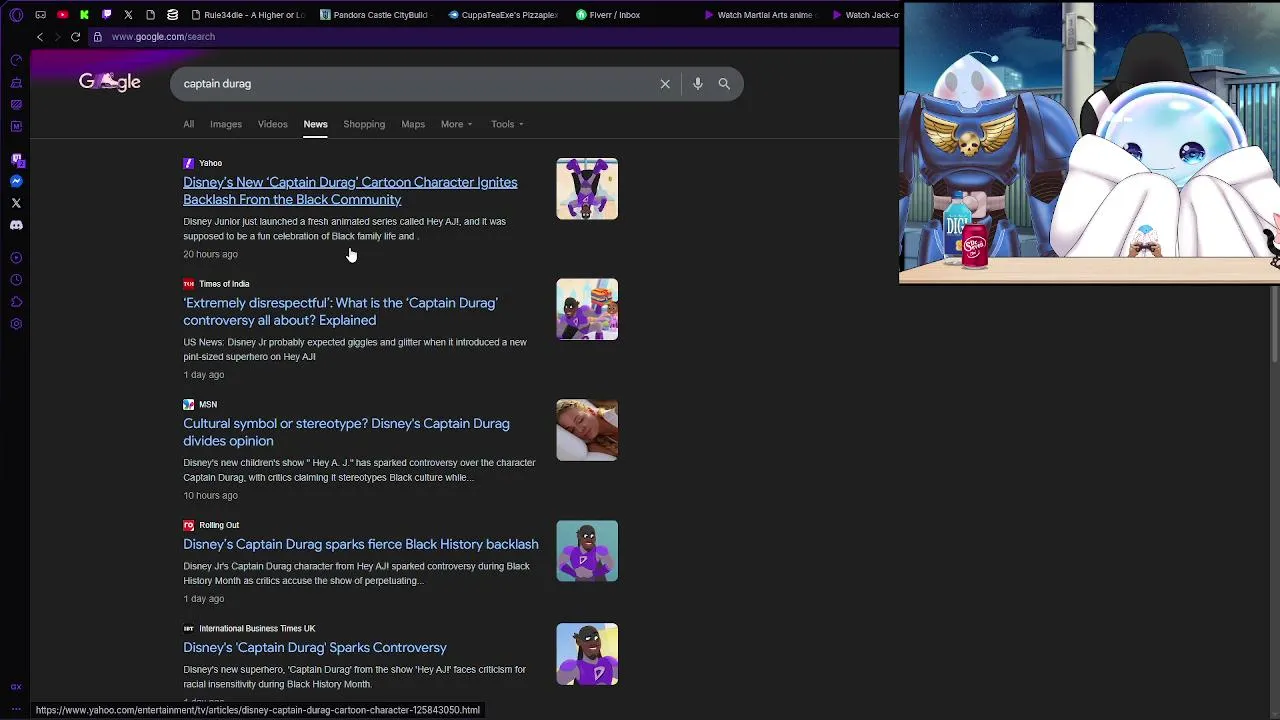Viewport: 1280px width, 720px height.
Task: Click the '20 hours ago' timestamp
Action: tap(210, 254)
